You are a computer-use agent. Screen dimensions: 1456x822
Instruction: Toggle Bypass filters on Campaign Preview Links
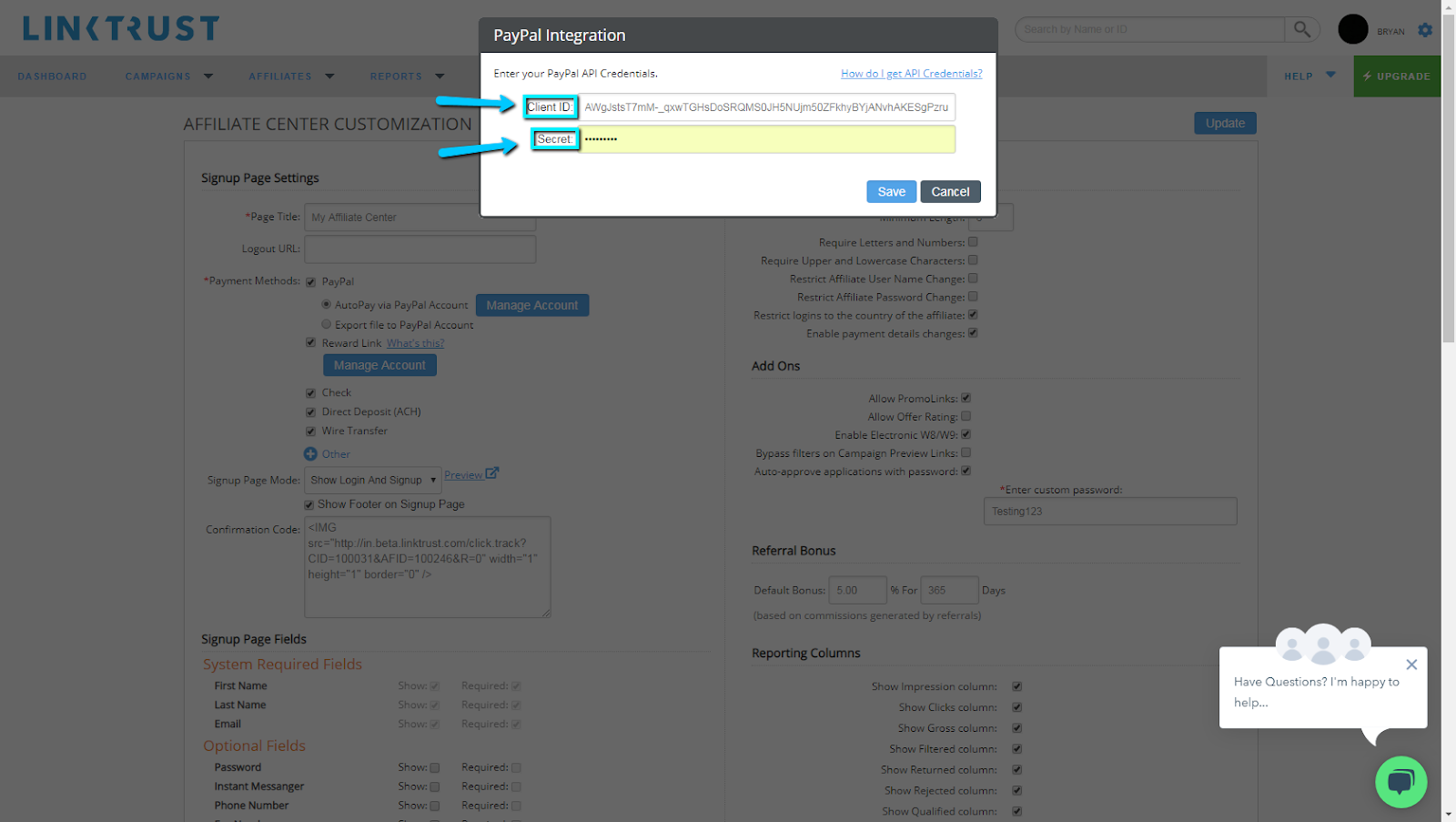966,452
